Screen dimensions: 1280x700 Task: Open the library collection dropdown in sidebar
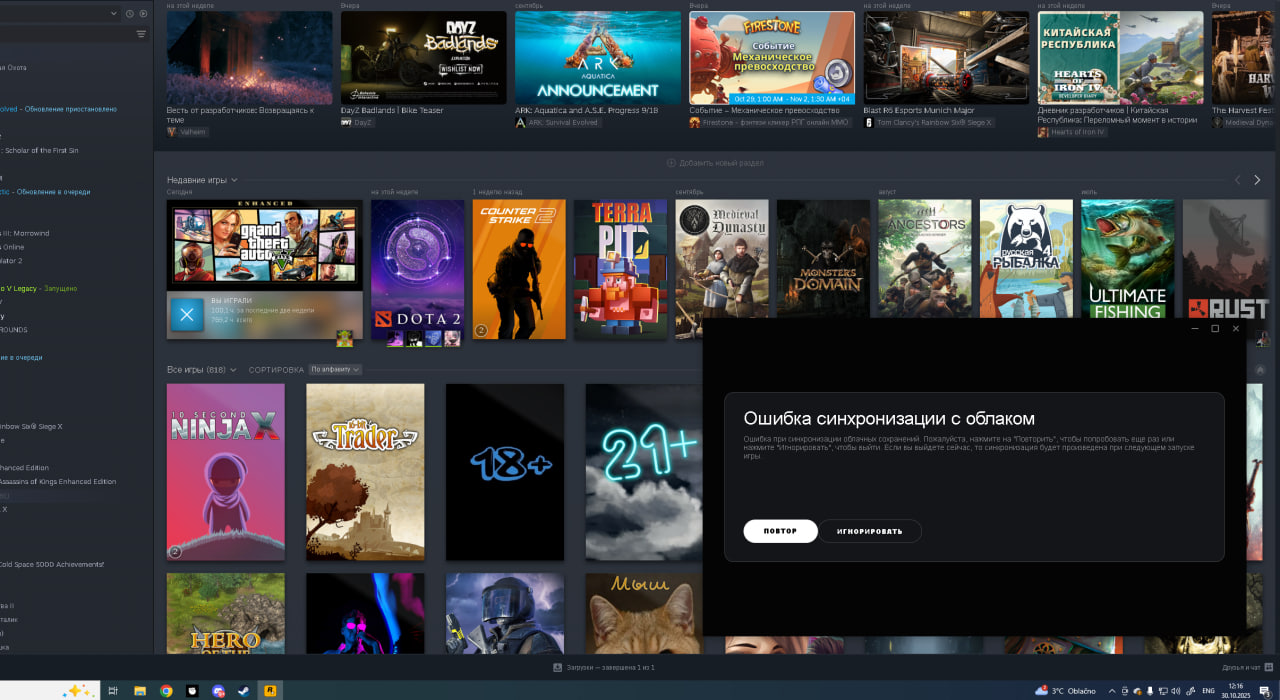tap(113, 14)
